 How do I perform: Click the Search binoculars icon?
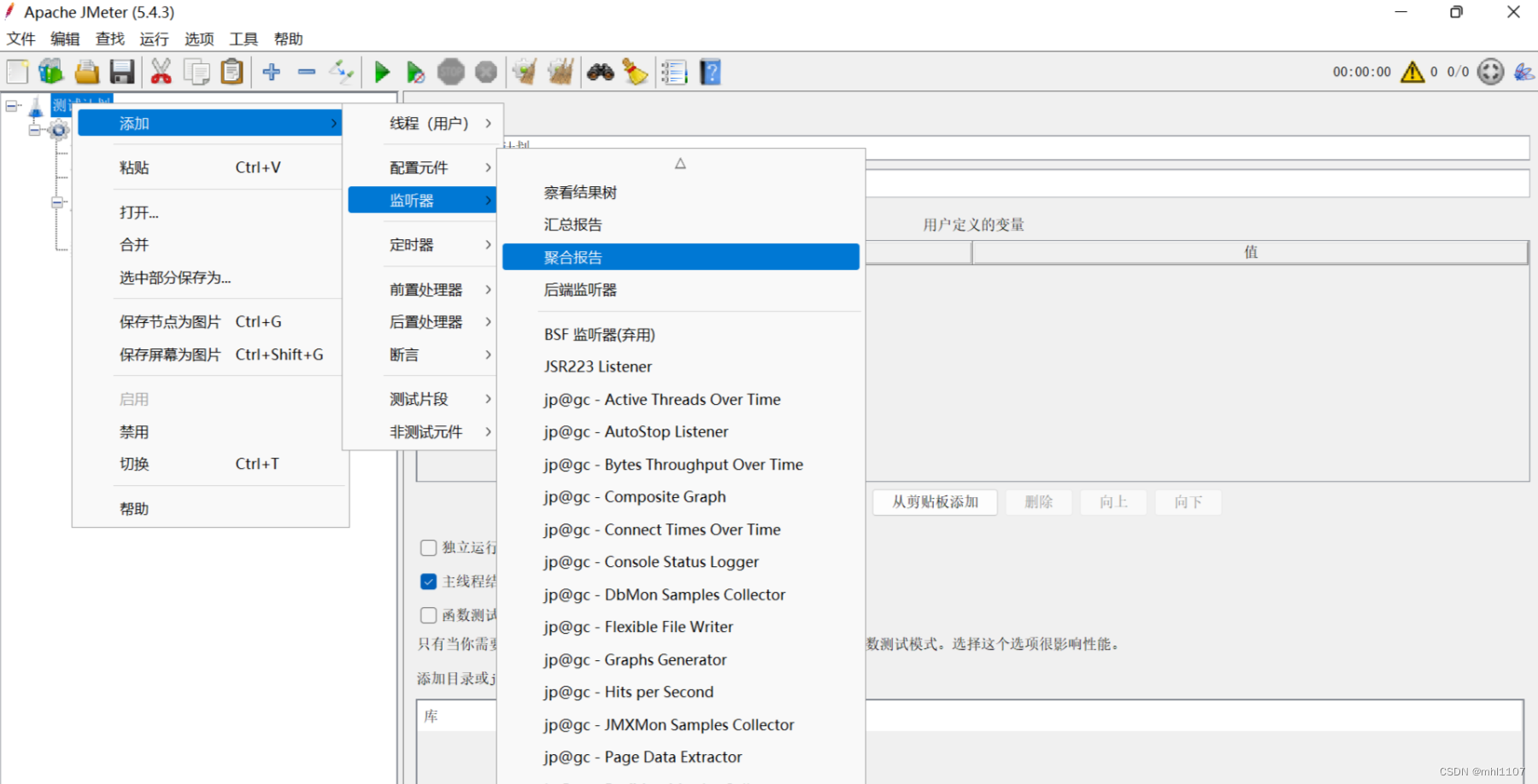coord(601,73)
